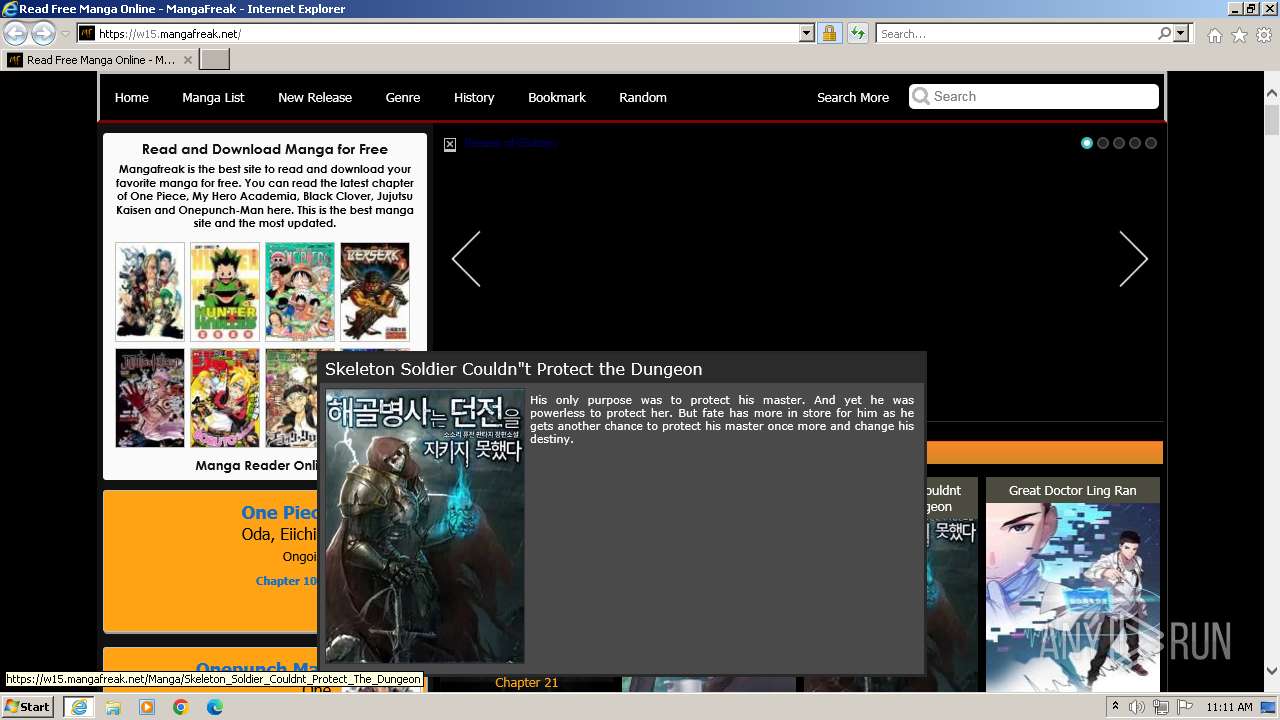
Task: Show previous slide with left arrow
Action: pos(466,259)
